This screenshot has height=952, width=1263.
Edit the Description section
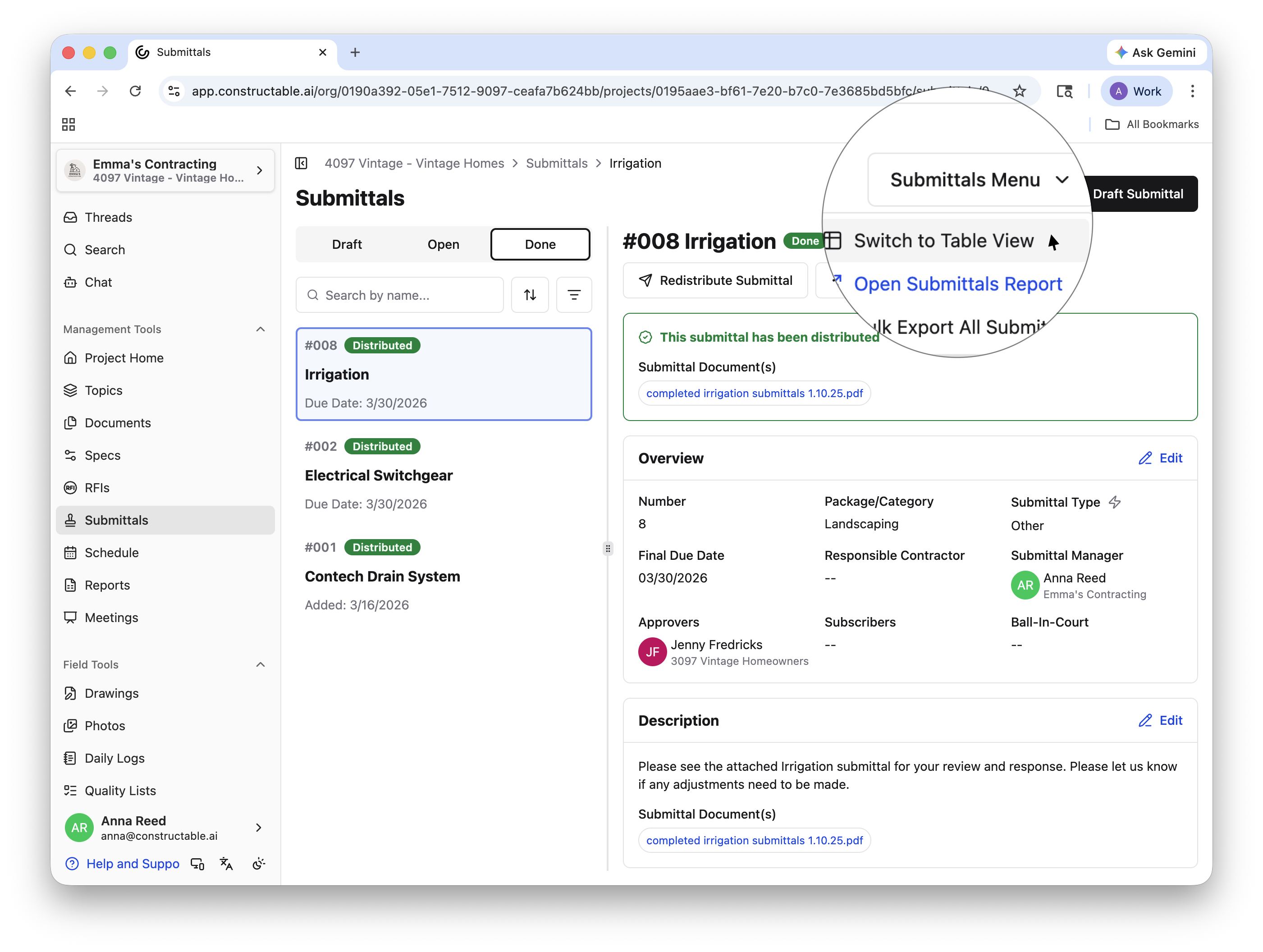tap(1161, 721)
